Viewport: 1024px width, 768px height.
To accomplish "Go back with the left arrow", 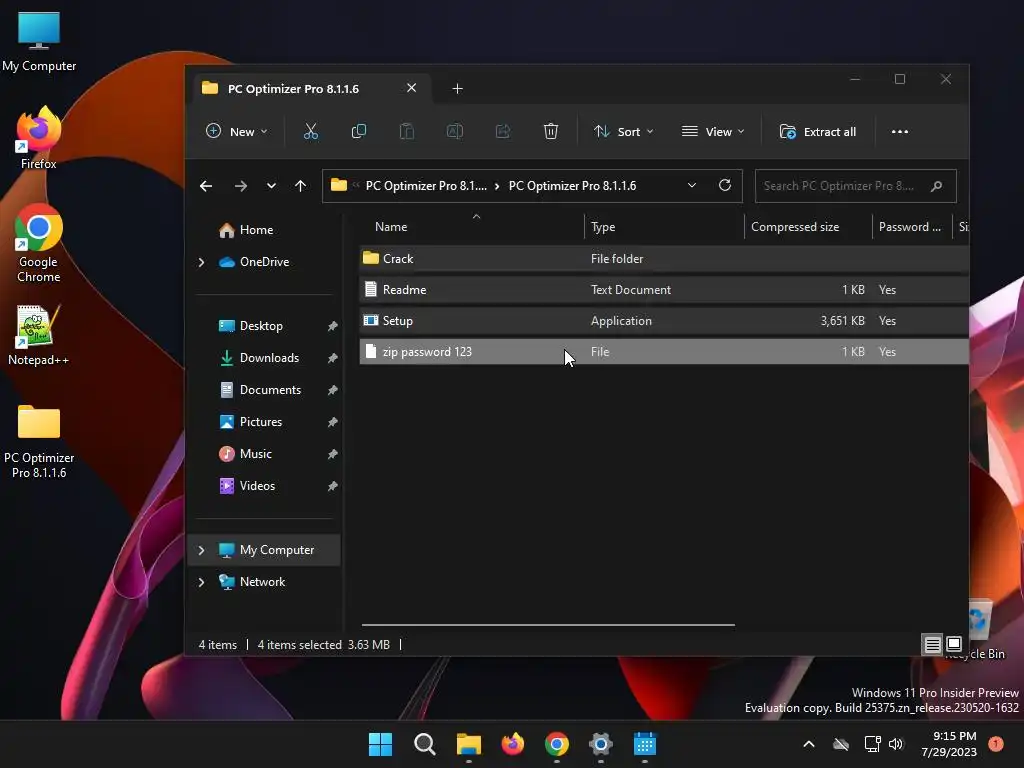I will point(206,186).
